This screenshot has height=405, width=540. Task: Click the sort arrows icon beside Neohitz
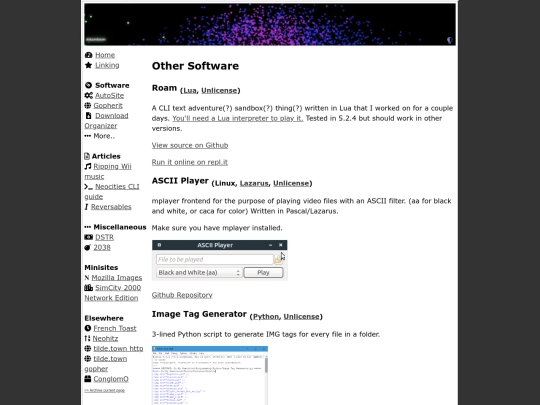tap(87, 339)
